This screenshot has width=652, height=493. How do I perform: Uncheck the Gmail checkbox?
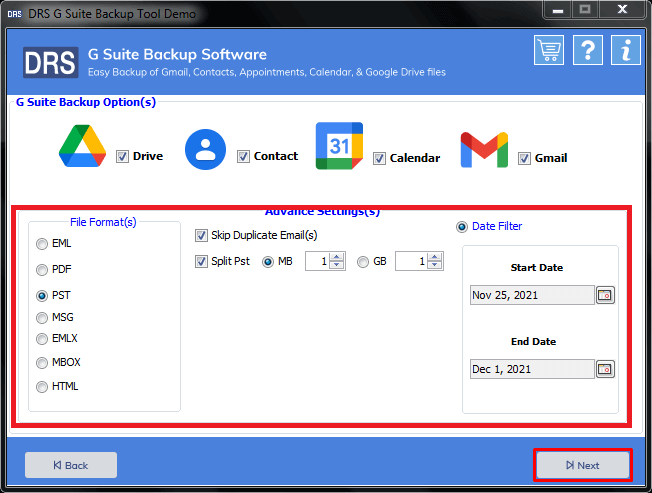click(524, 158)
